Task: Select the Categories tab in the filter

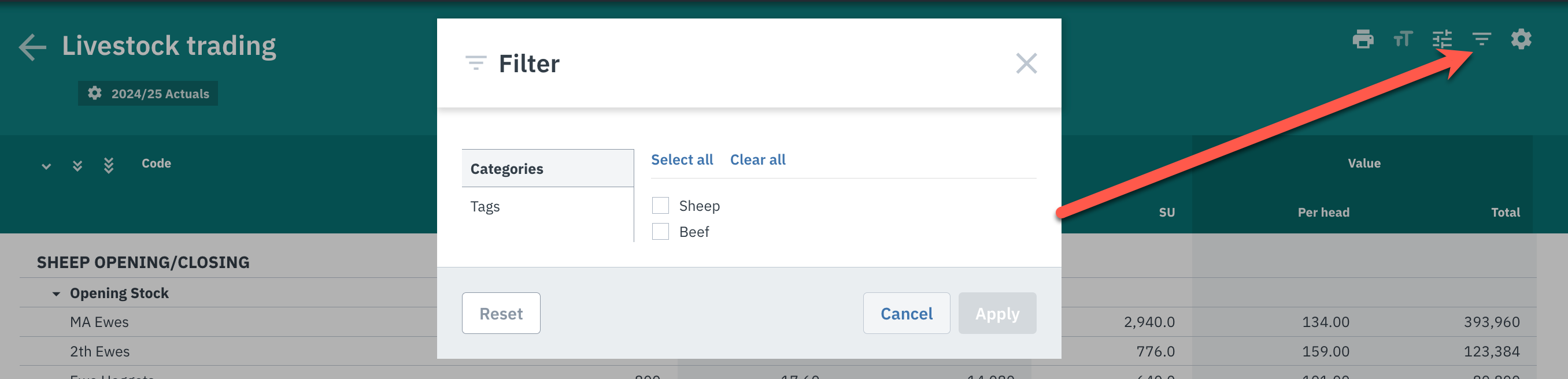Action: coord(547,169)
